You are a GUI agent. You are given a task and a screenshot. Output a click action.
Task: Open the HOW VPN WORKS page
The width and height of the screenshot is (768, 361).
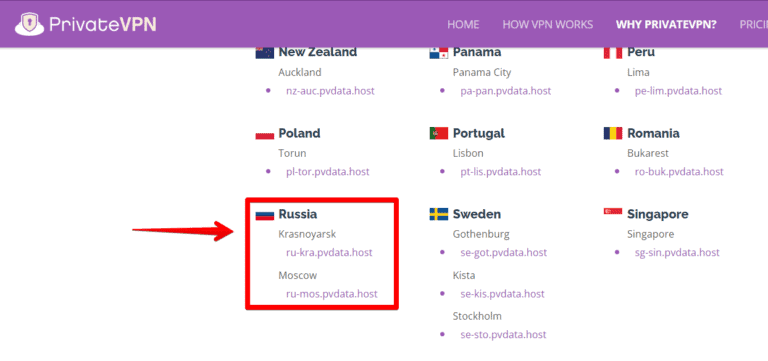[548, 24]
